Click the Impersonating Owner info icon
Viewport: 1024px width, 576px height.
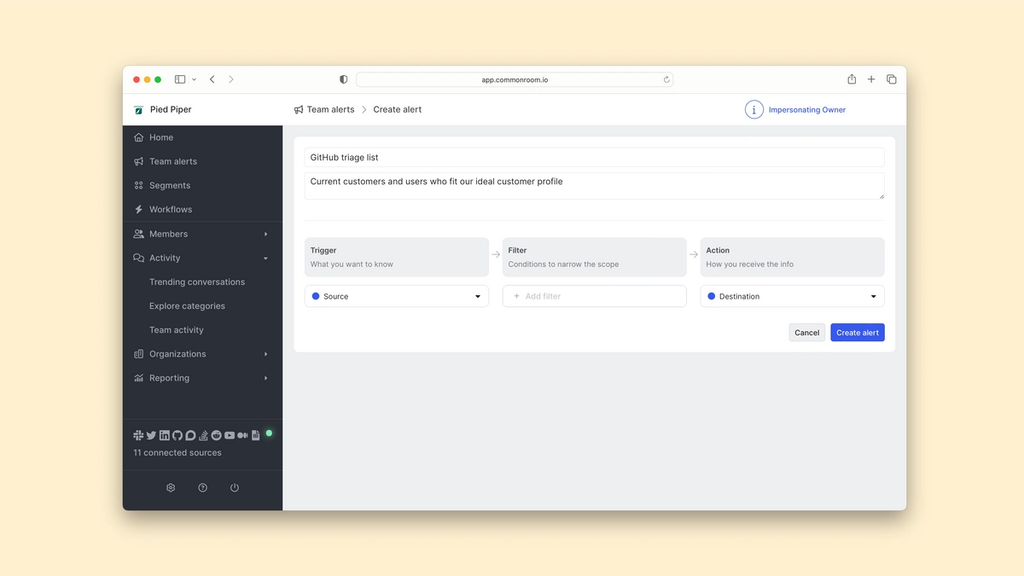[x=754, y=110]
